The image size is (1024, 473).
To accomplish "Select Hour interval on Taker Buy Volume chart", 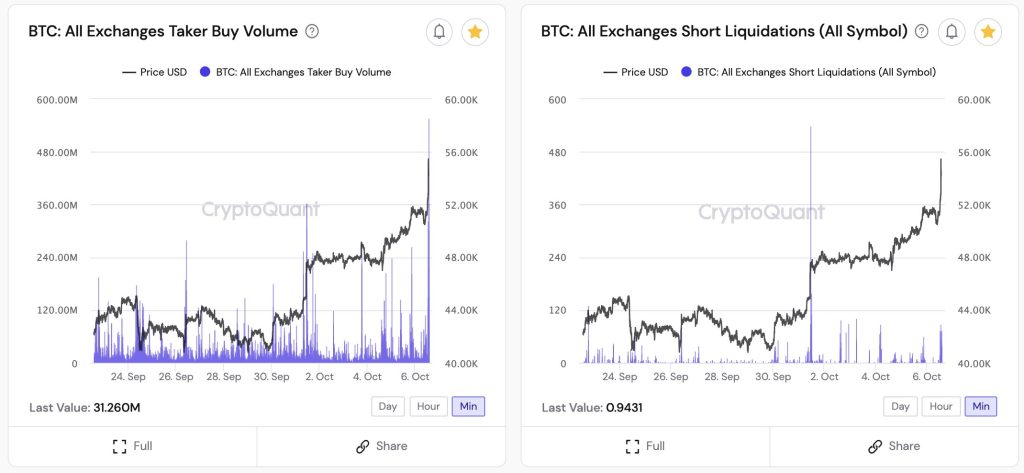I will (x=428, y=406).
